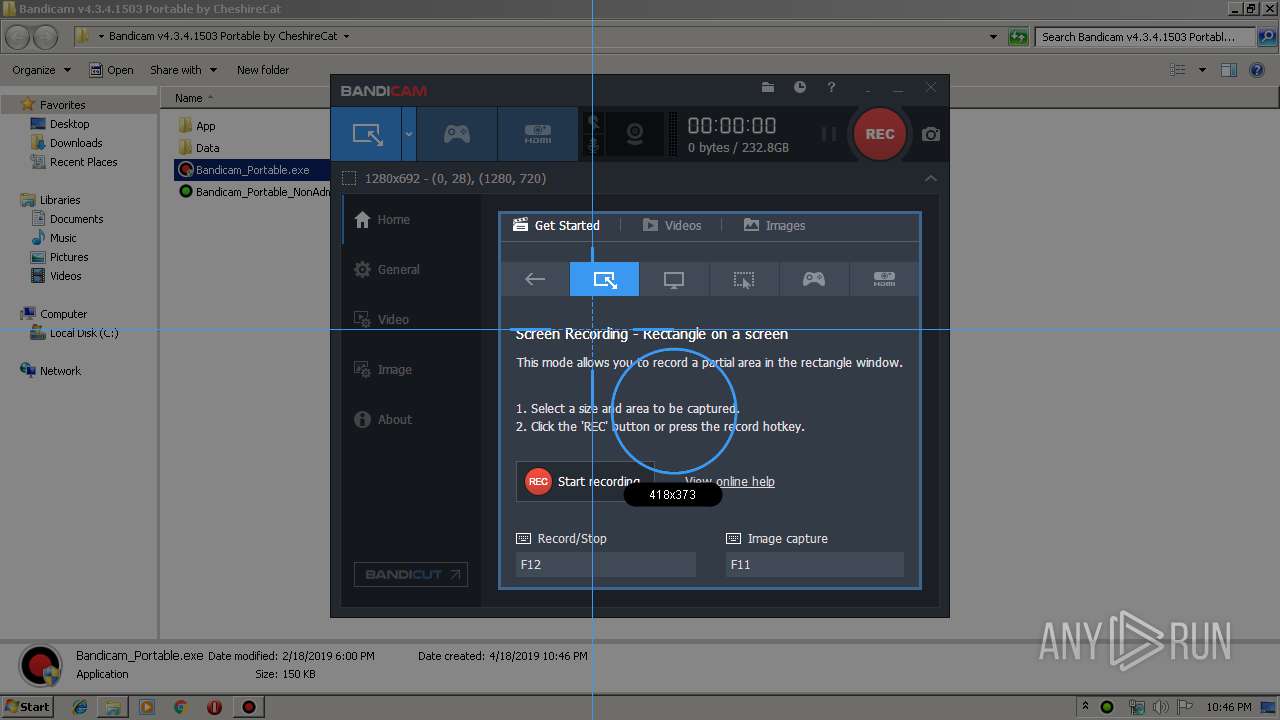Switch to the Get Started tab

tap(557, 226)
